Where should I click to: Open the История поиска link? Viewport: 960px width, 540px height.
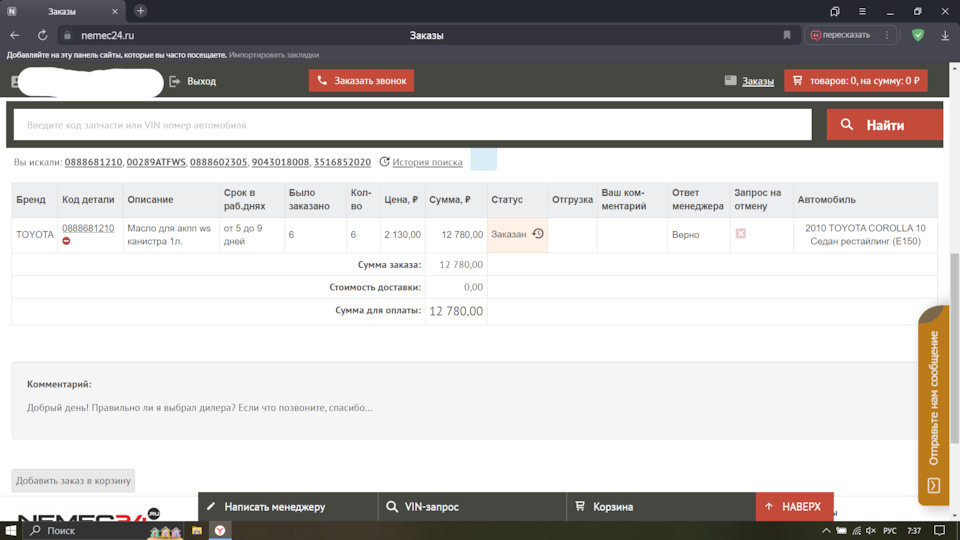(x=427, y=162)
